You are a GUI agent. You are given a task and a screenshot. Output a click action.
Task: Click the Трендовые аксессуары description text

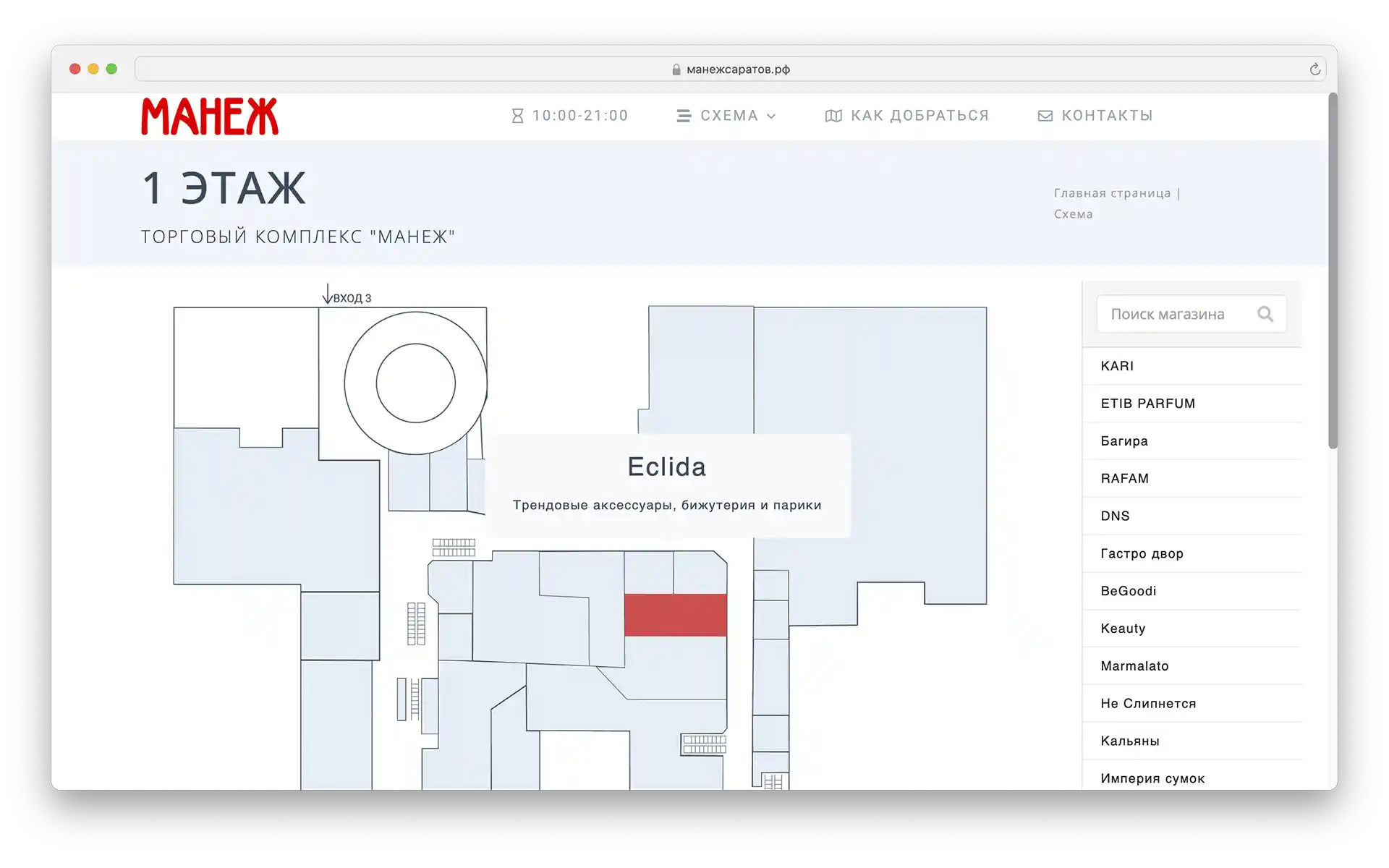[x=667, y=505]
